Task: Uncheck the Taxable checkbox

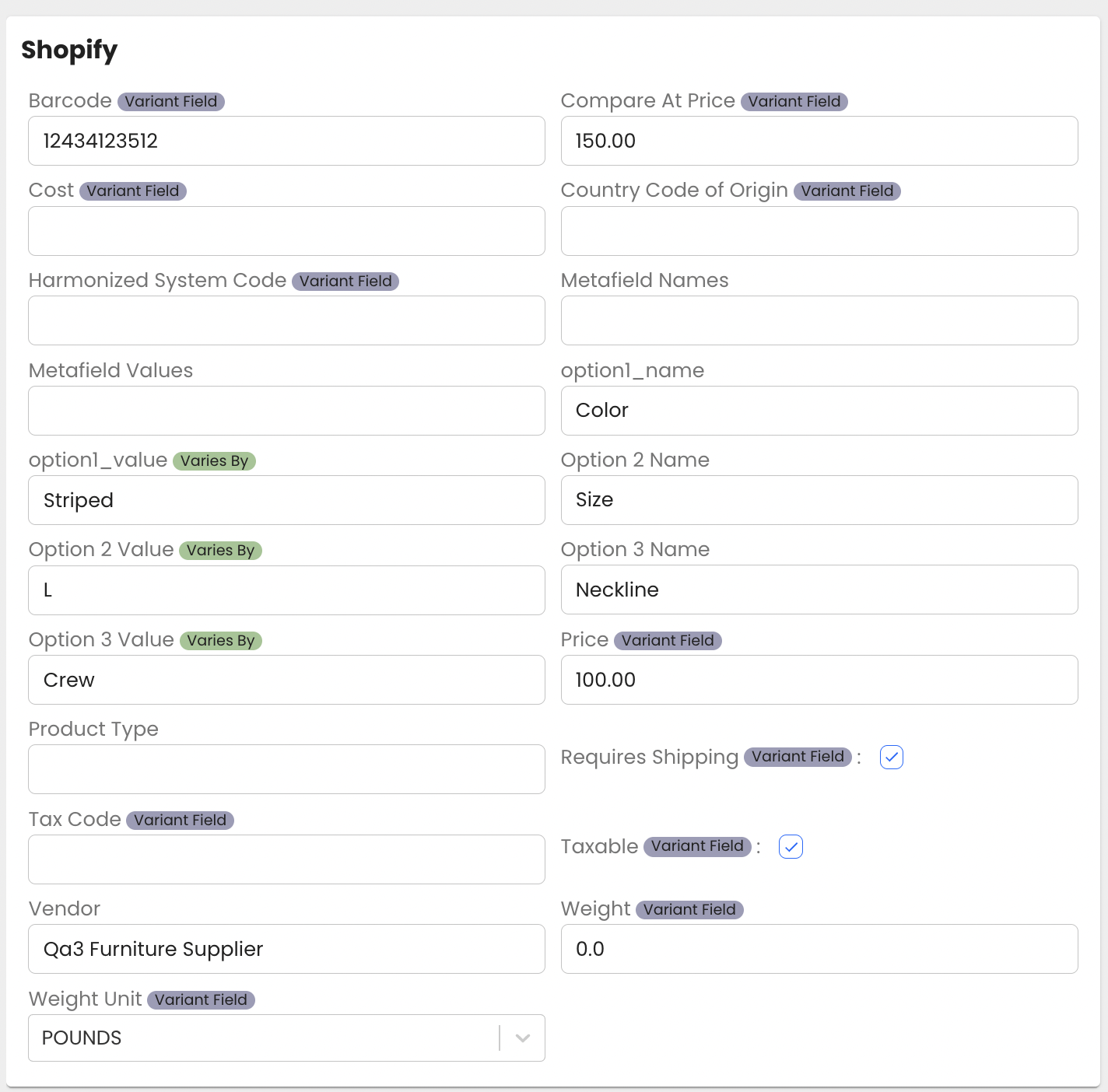Action: coord(791,846)
